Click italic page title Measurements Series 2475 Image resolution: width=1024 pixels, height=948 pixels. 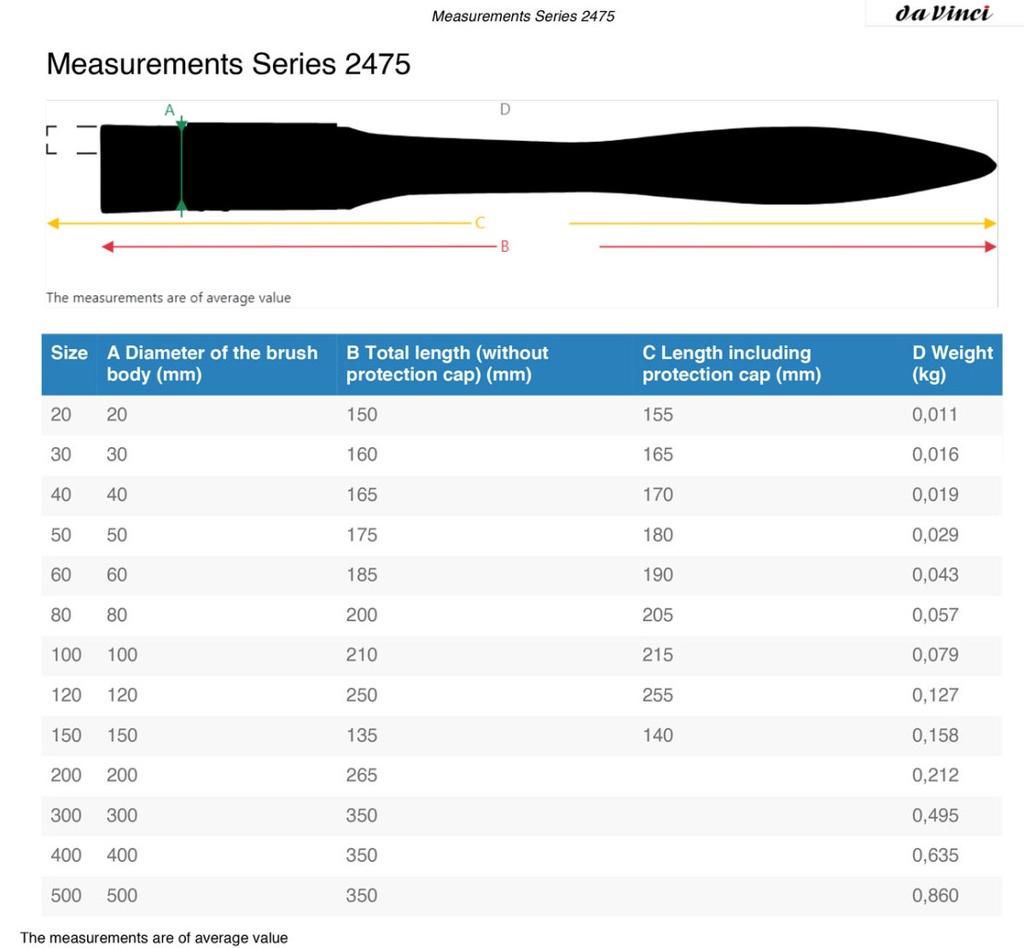point(523,16)
